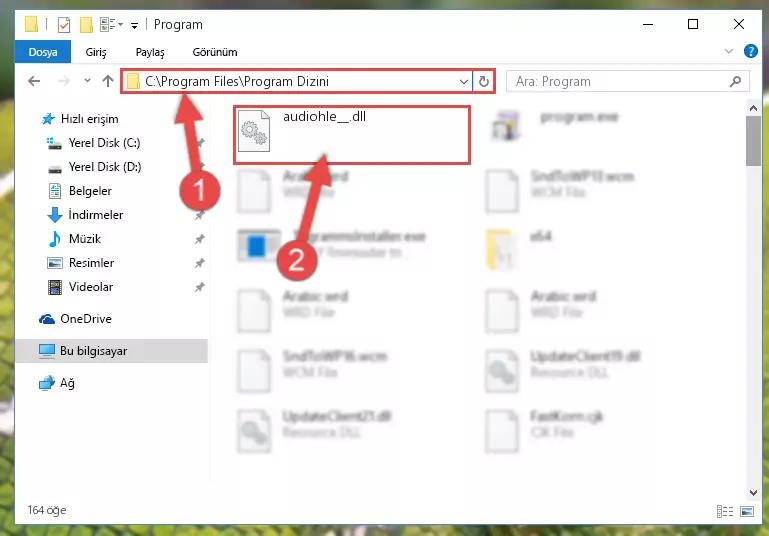Unpin Müzik using its pin icon
769x536 pixels.
pyautogui.click(x=200, y=239)
